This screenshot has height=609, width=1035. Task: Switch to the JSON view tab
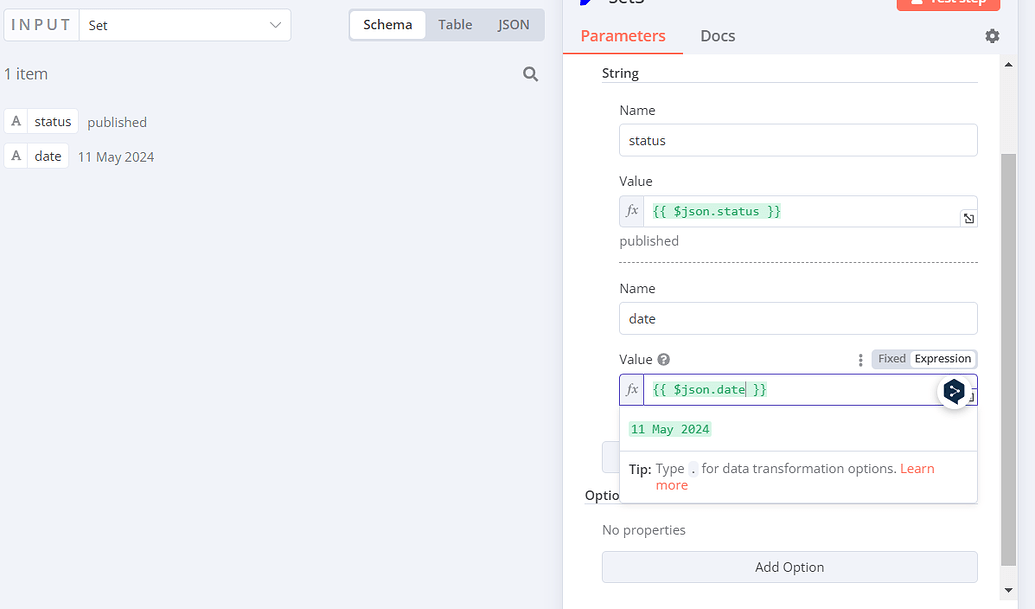[513, 24]
